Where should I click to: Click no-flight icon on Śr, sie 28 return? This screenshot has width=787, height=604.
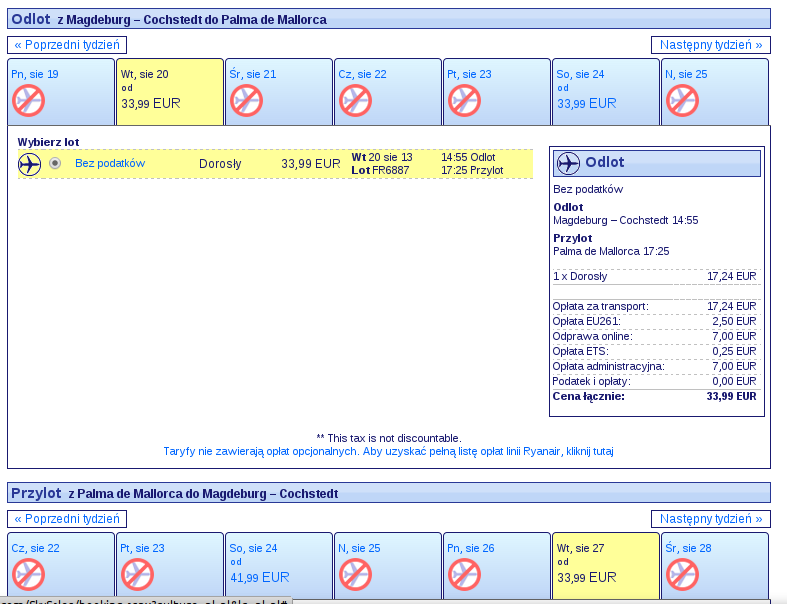click(682, 574)
